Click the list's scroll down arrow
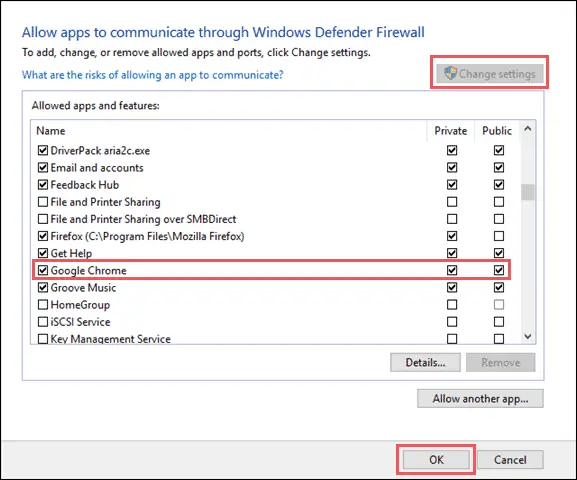This screenshot has height=480, width=577. [528, 336]
